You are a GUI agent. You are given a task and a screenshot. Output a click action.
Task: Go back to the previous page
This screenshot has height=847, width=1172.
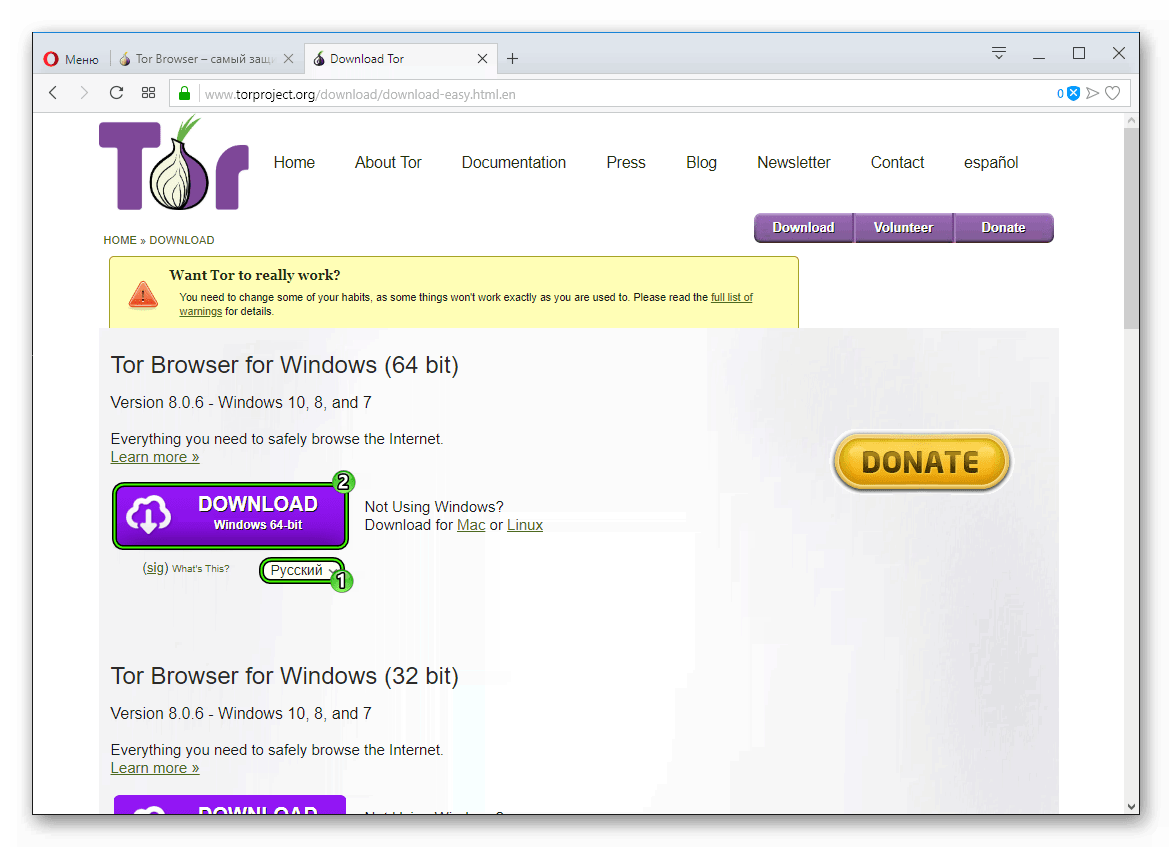[x=53, y=93]
